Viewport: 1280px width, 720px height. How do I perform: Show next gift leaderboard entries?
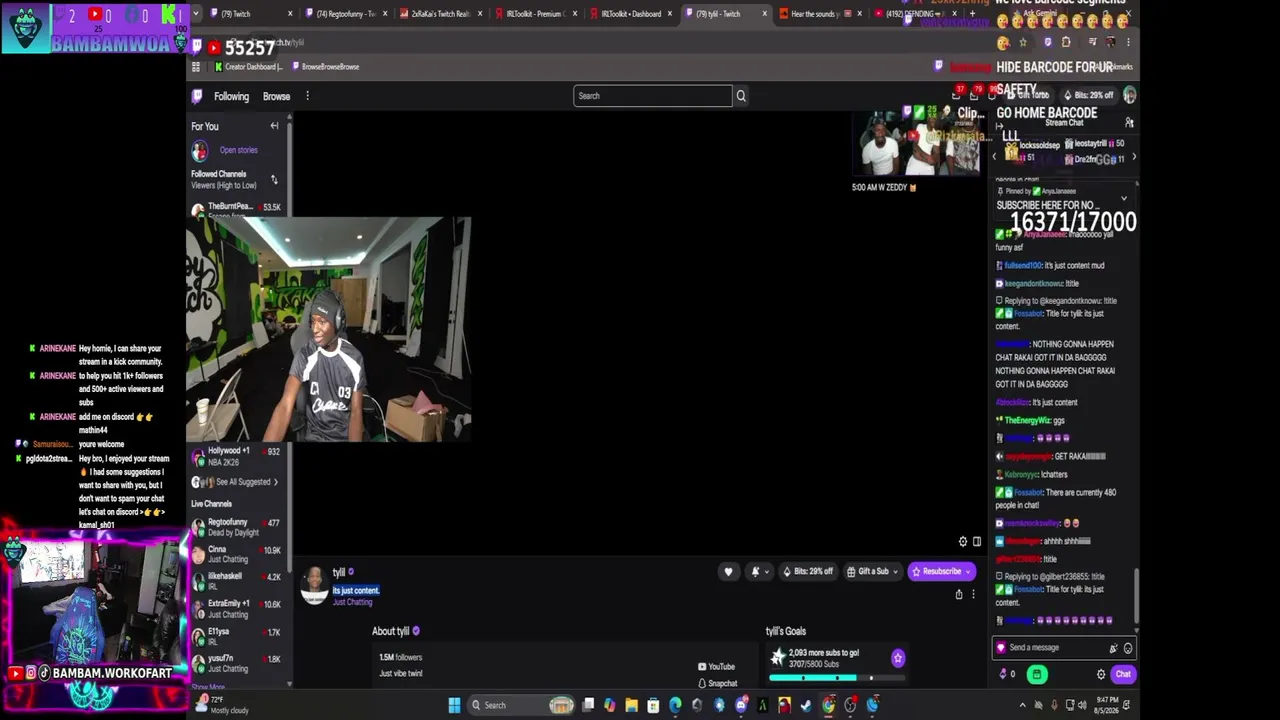(x=1133, y=157)
